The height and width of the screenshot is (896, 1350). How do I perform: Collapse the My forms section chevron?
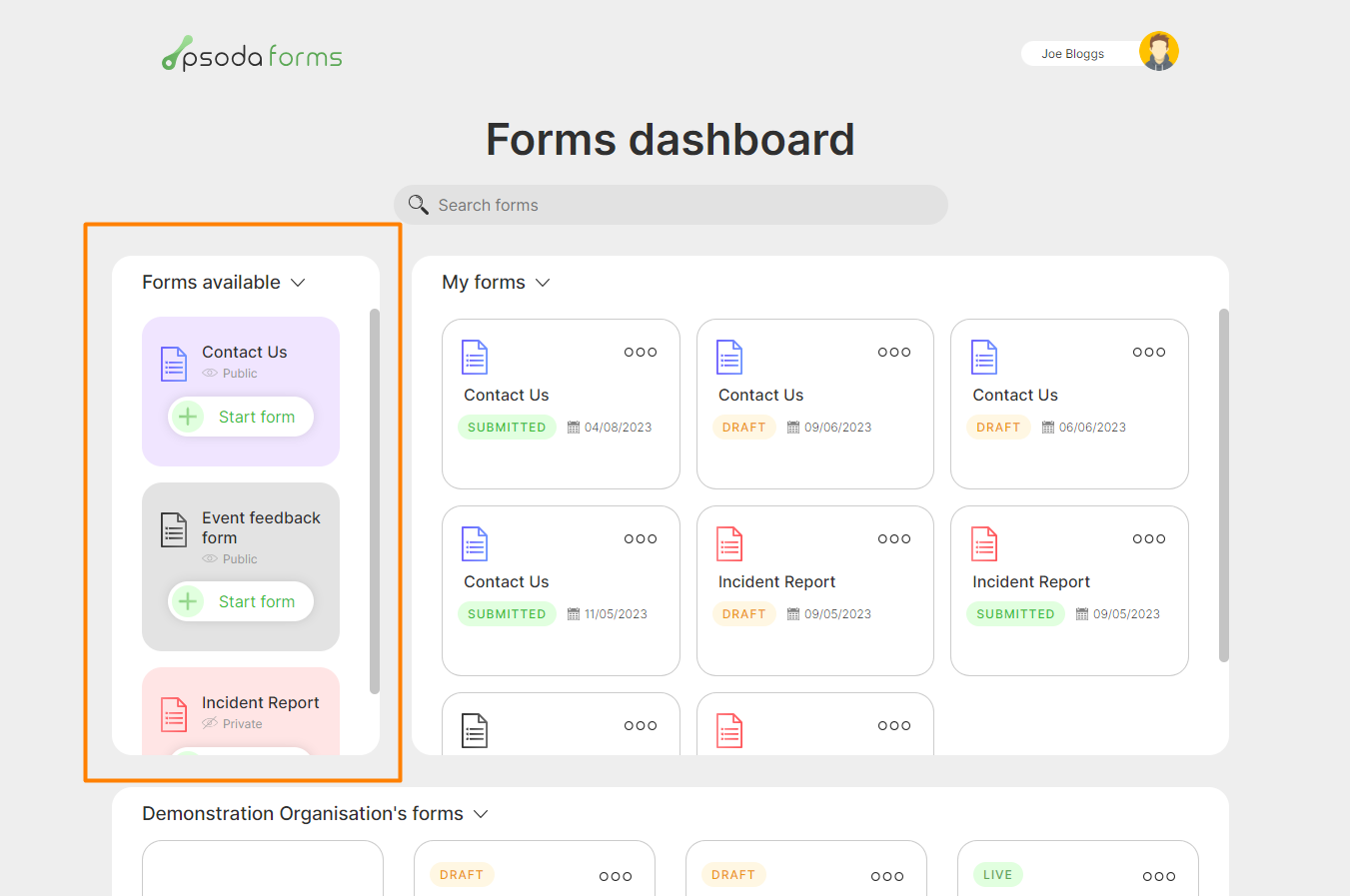tap(543, 283)
